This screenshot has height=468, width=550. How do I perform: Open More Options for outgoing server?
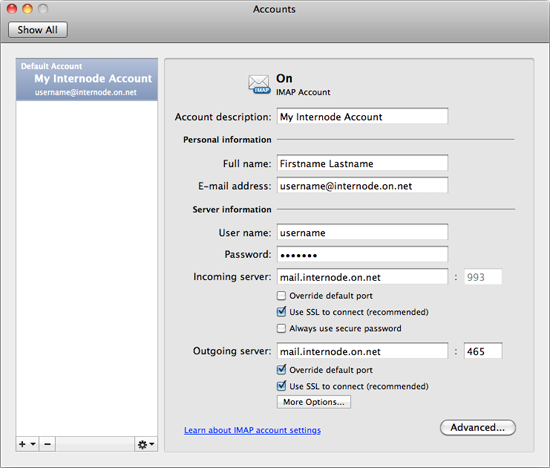[314, 402]
